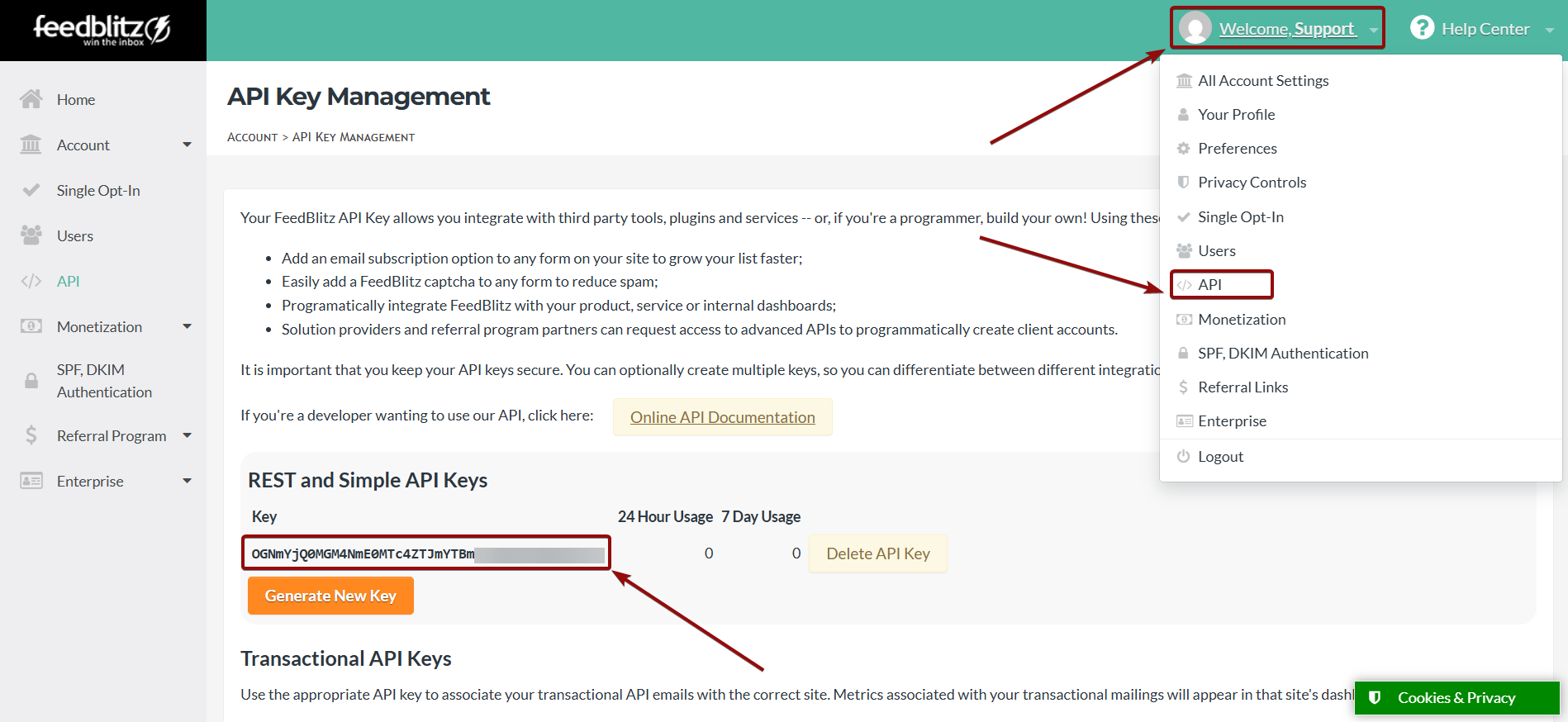The height and width of the screenshot is (722, 1568).
Task: Toggle the Welcome Support dropdown arrow
Action: point(1373,30)
